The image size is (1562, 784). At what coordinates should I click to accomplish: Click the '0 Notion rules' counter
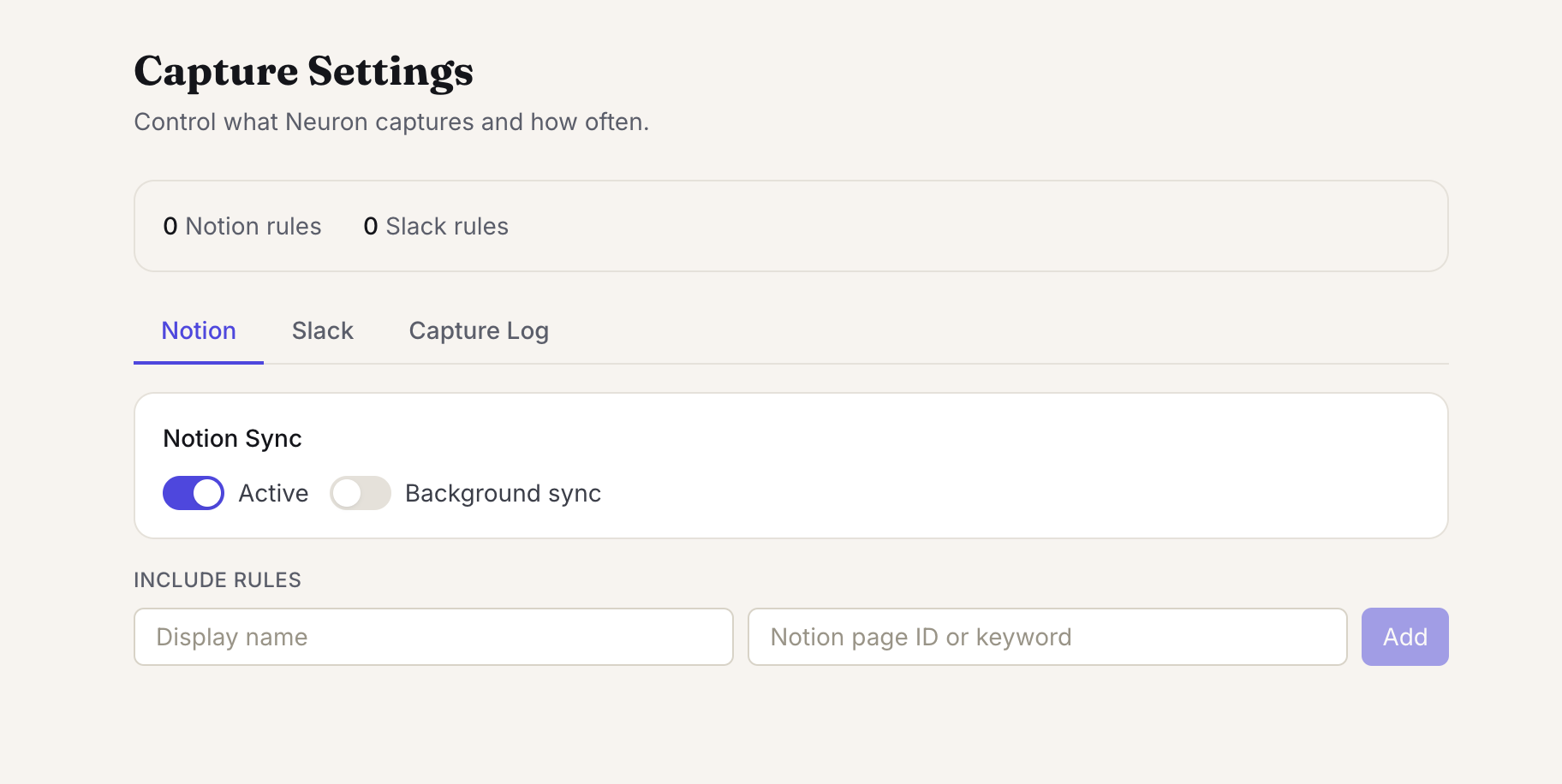coord(242,226)
